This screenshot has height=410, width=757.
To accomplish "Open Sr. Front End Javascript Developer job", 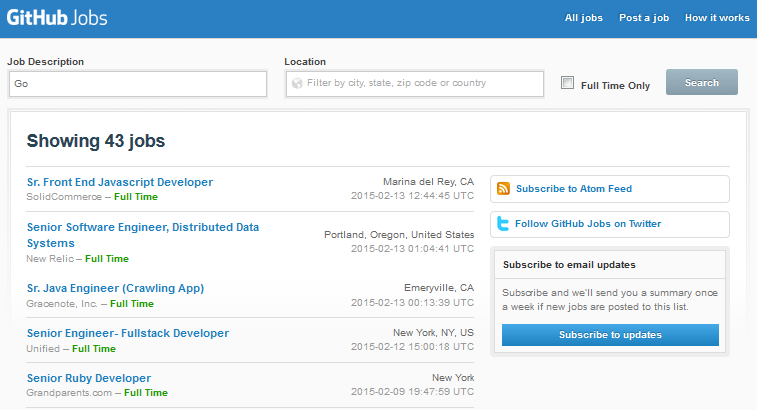I will 120,182.
